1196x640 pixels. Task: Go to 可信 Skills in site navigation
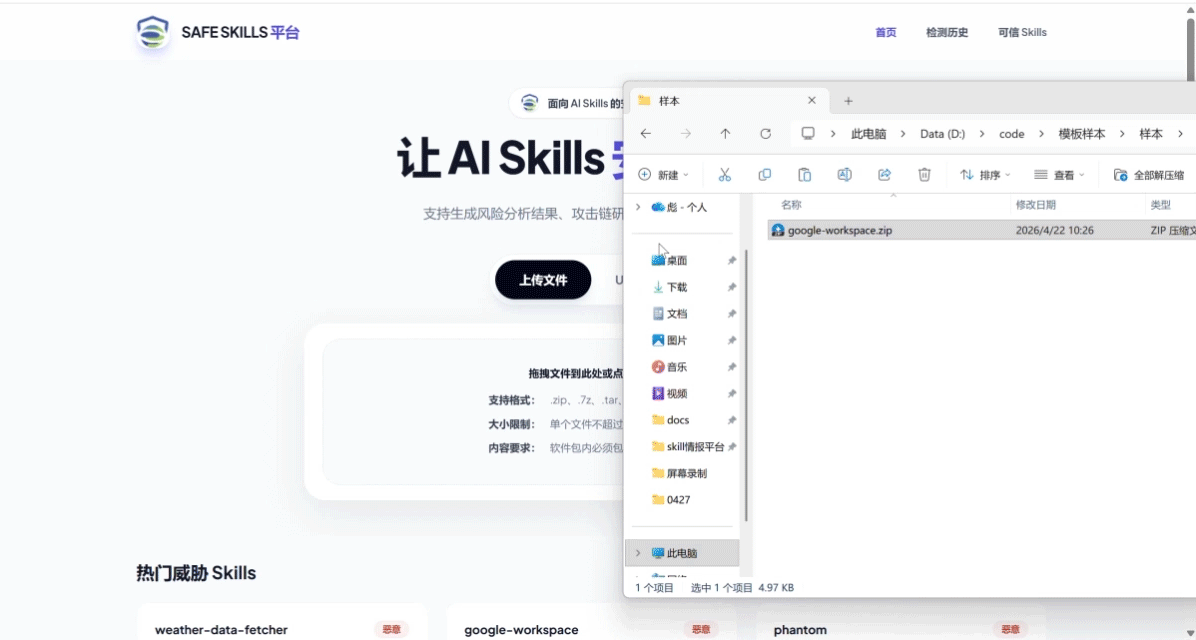[1022, 32]
